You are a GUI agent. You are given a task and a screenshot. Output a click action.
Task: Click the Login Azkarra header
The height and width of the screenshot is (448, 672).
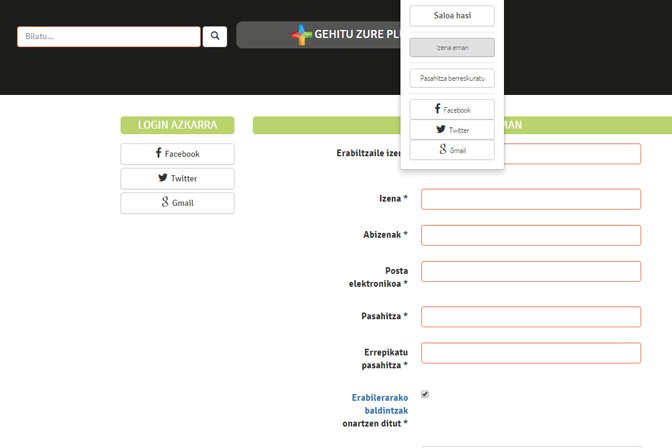[177, 125]
